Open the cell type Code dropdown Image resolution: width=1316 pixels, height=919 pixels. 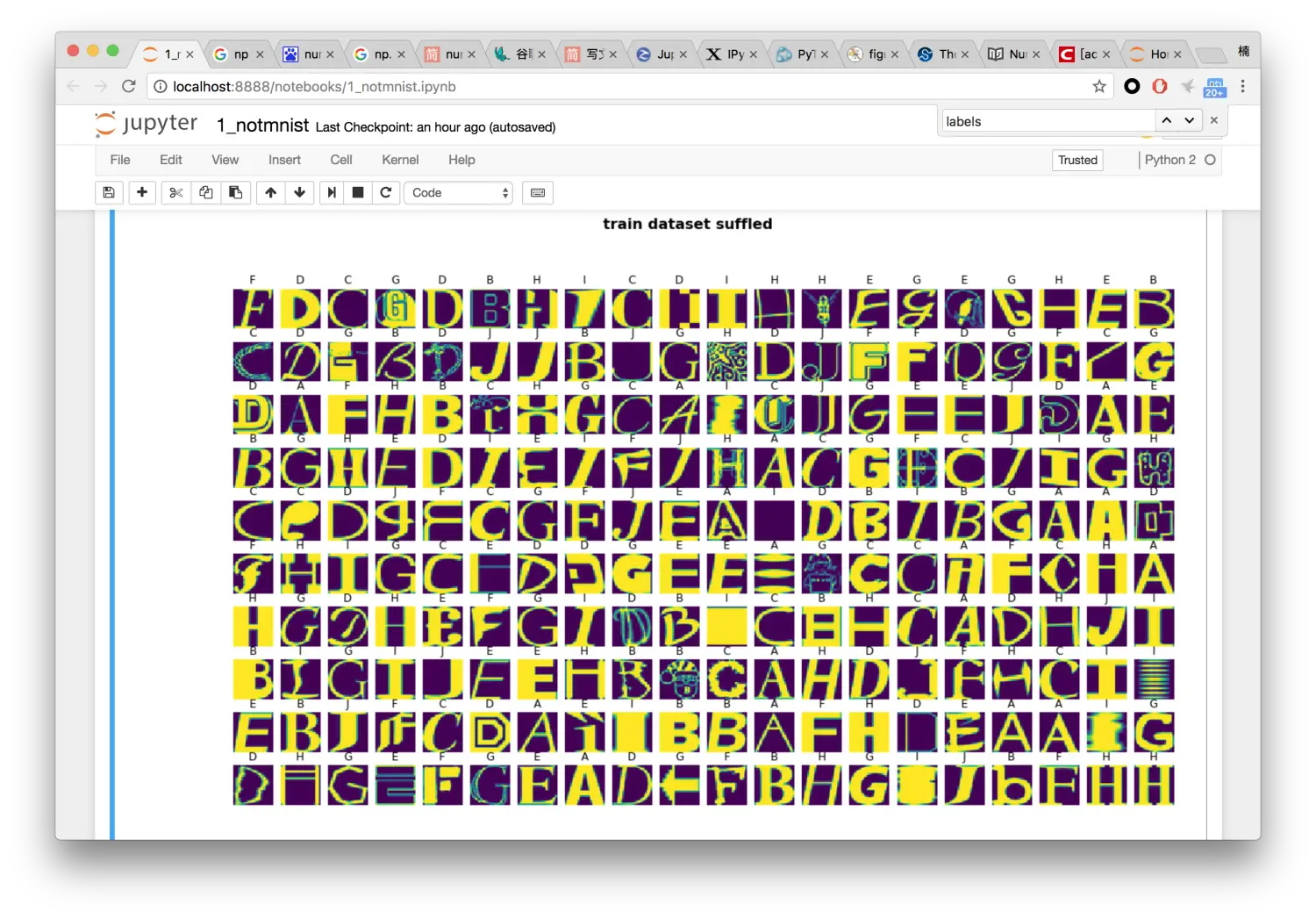click(458, 192)
